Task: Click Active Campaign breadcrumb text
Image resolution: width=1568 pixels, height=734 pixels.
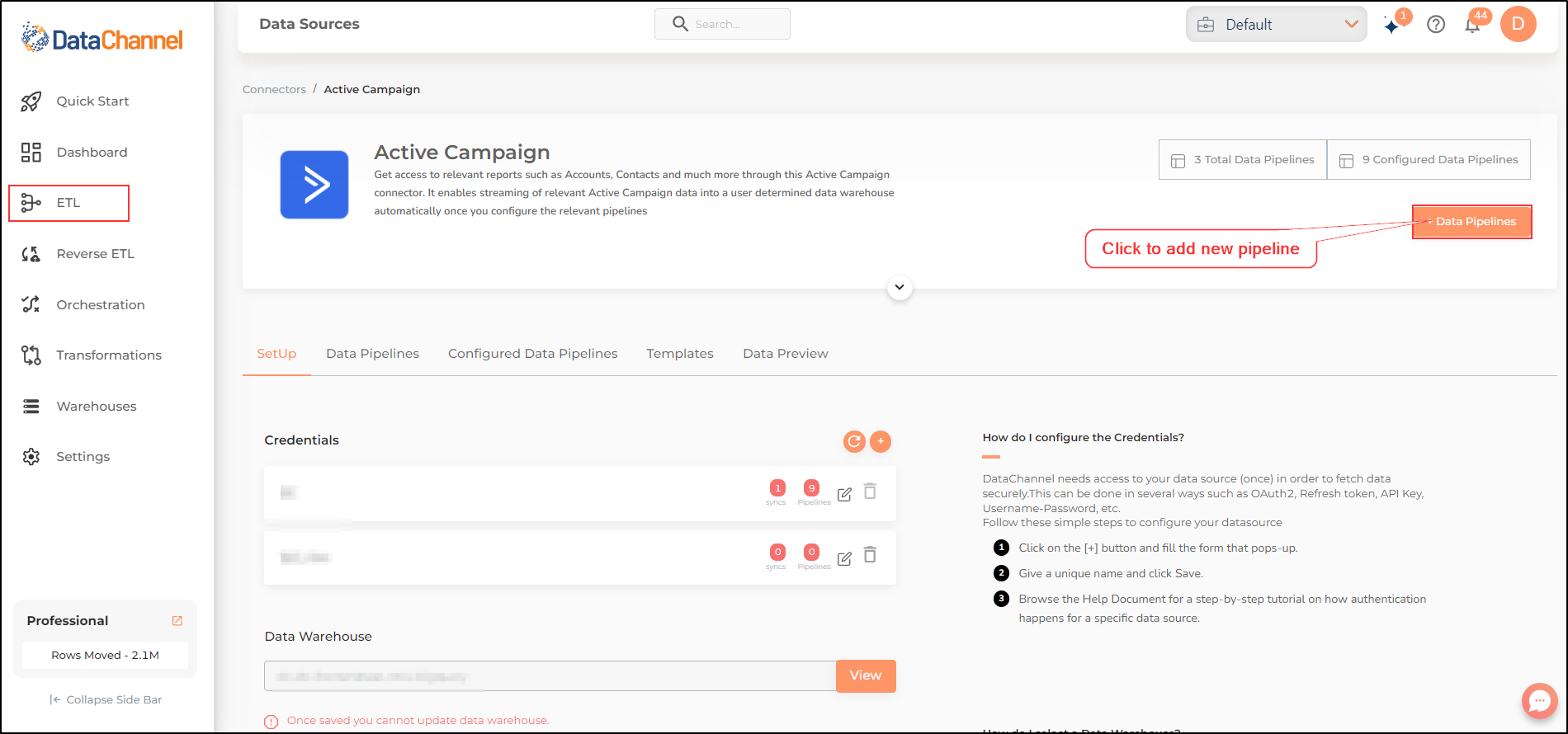Action: tap(371, 89)
